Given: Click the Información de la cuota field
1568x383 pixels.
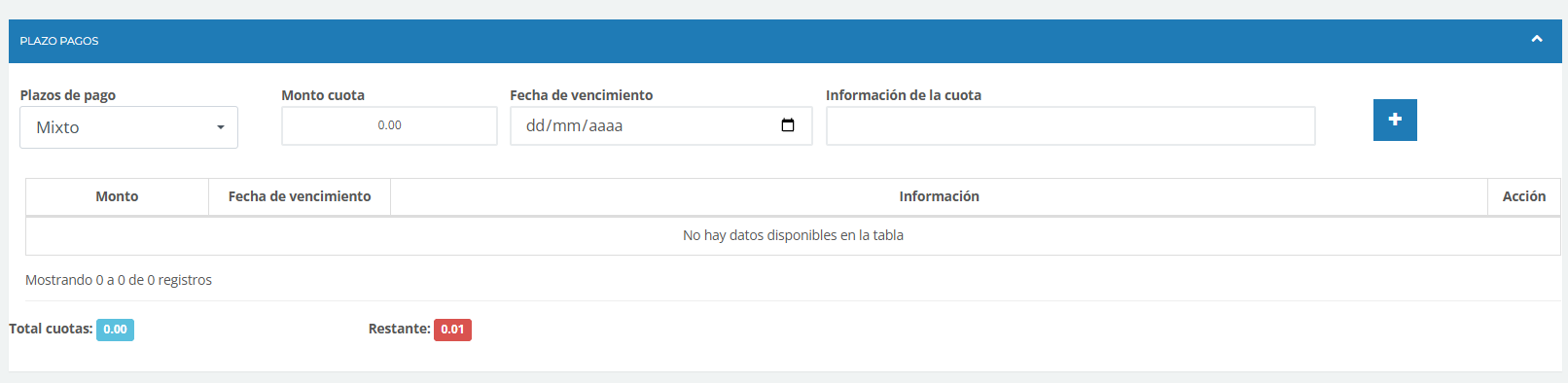Looking at the screenshot, I should (1070, 125).
